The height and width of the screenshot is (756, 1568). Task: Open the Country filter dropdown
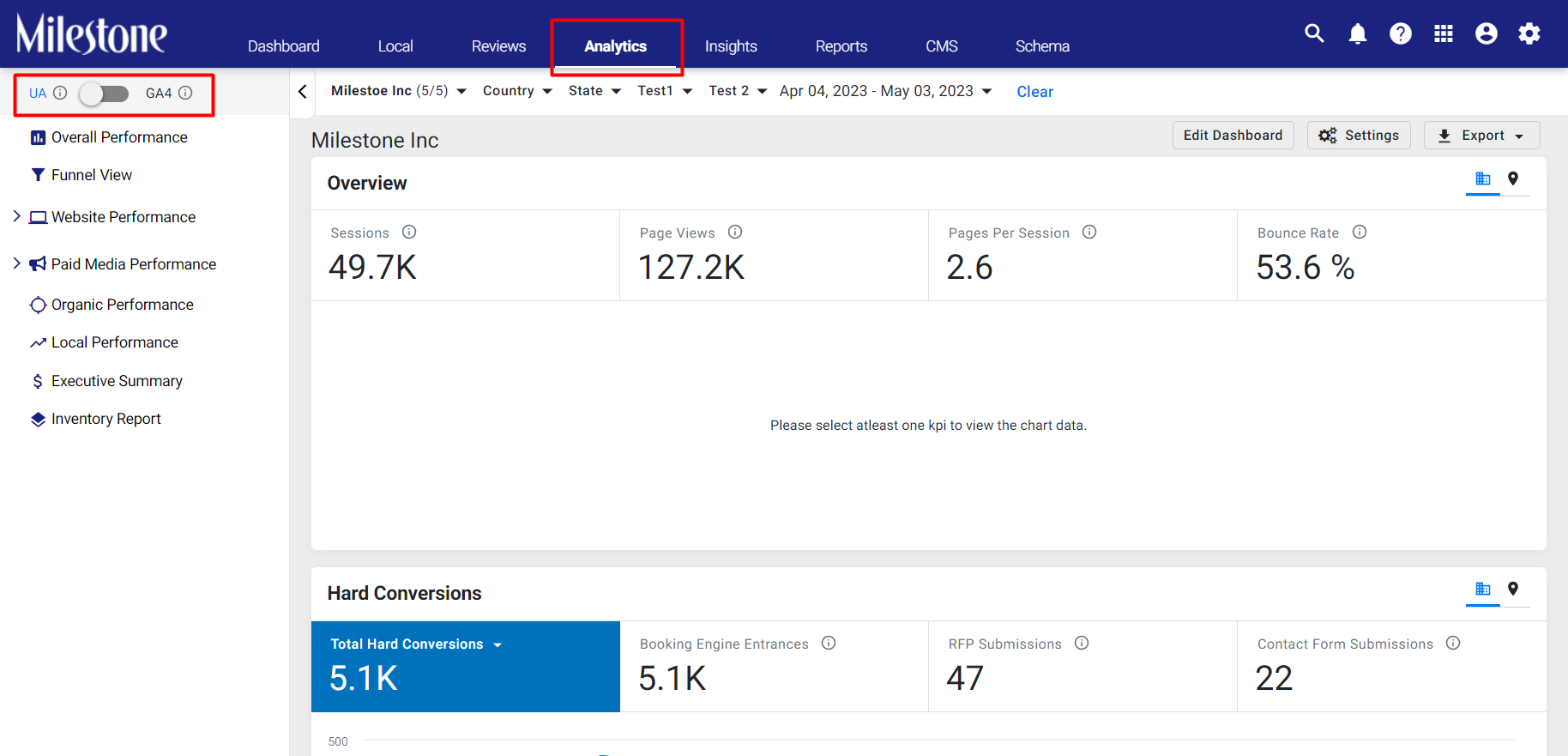[x=517, y=91]
